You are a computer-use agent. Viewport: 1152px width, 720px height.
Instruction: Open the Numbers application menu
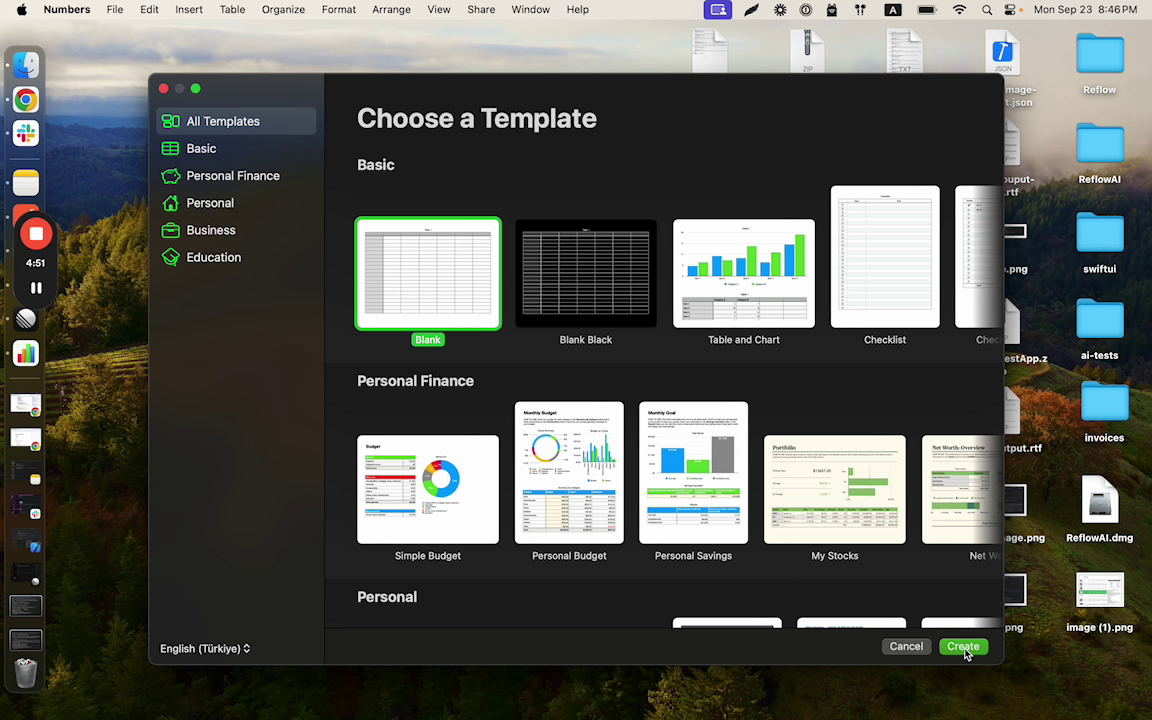point(67,10)
